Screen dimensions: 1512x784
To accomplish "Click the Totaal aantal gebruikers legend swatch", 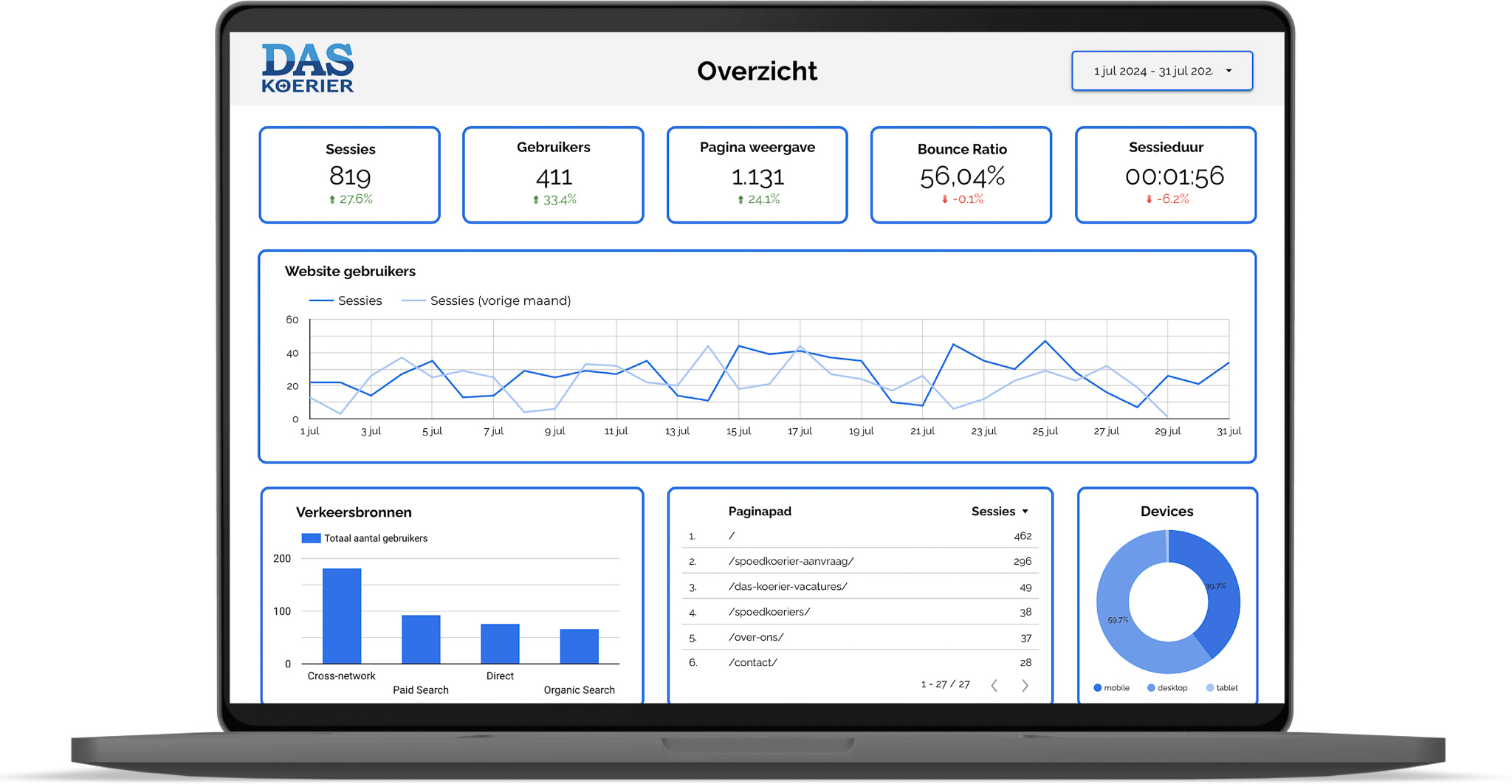I will tap(311, 538).
